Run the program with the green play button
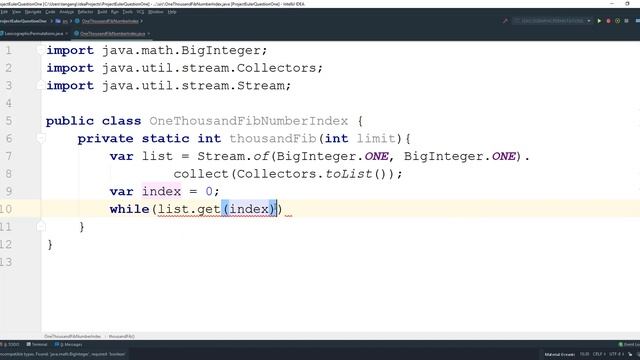Screen dimensions: 640x360 click(599, 21)
